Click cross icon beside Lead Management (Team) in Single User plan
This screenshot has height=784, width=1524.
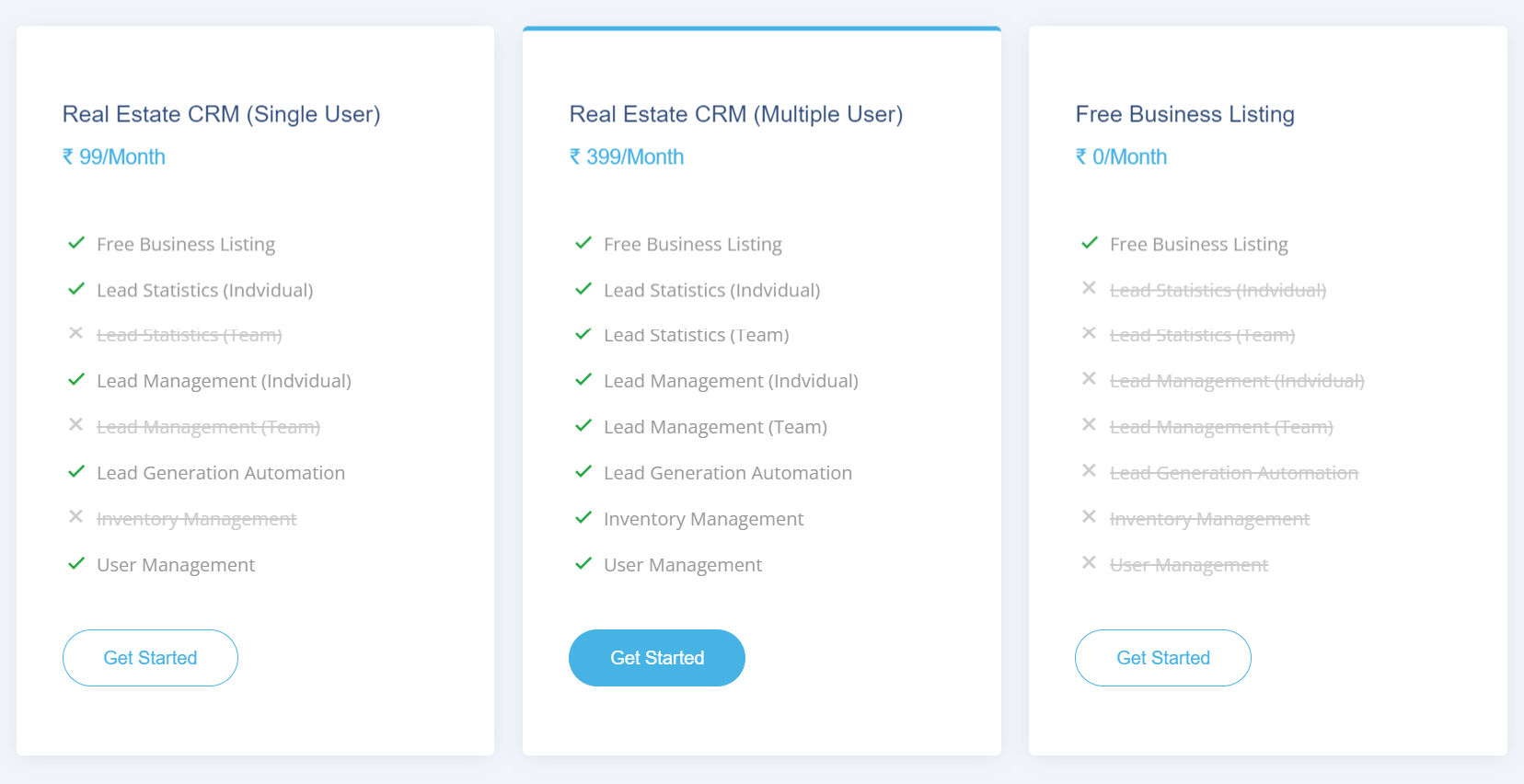pyautogui.click(x=76, y=424)
